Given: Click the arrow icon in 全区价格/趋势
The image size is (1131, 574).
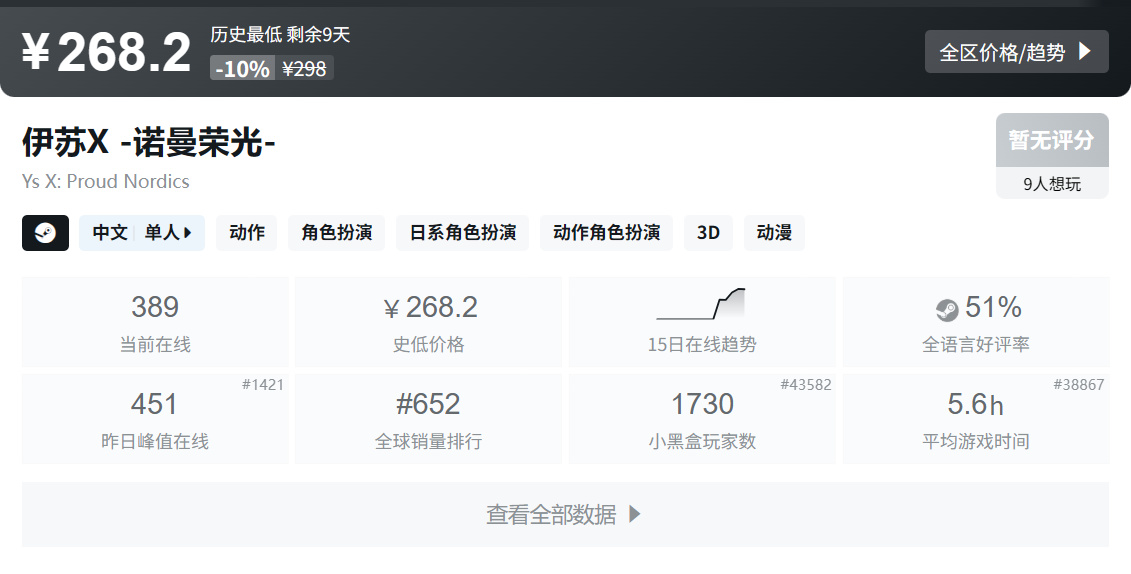Looking at the screenshot, I should pyautogui.click(x=1085, y=51).
